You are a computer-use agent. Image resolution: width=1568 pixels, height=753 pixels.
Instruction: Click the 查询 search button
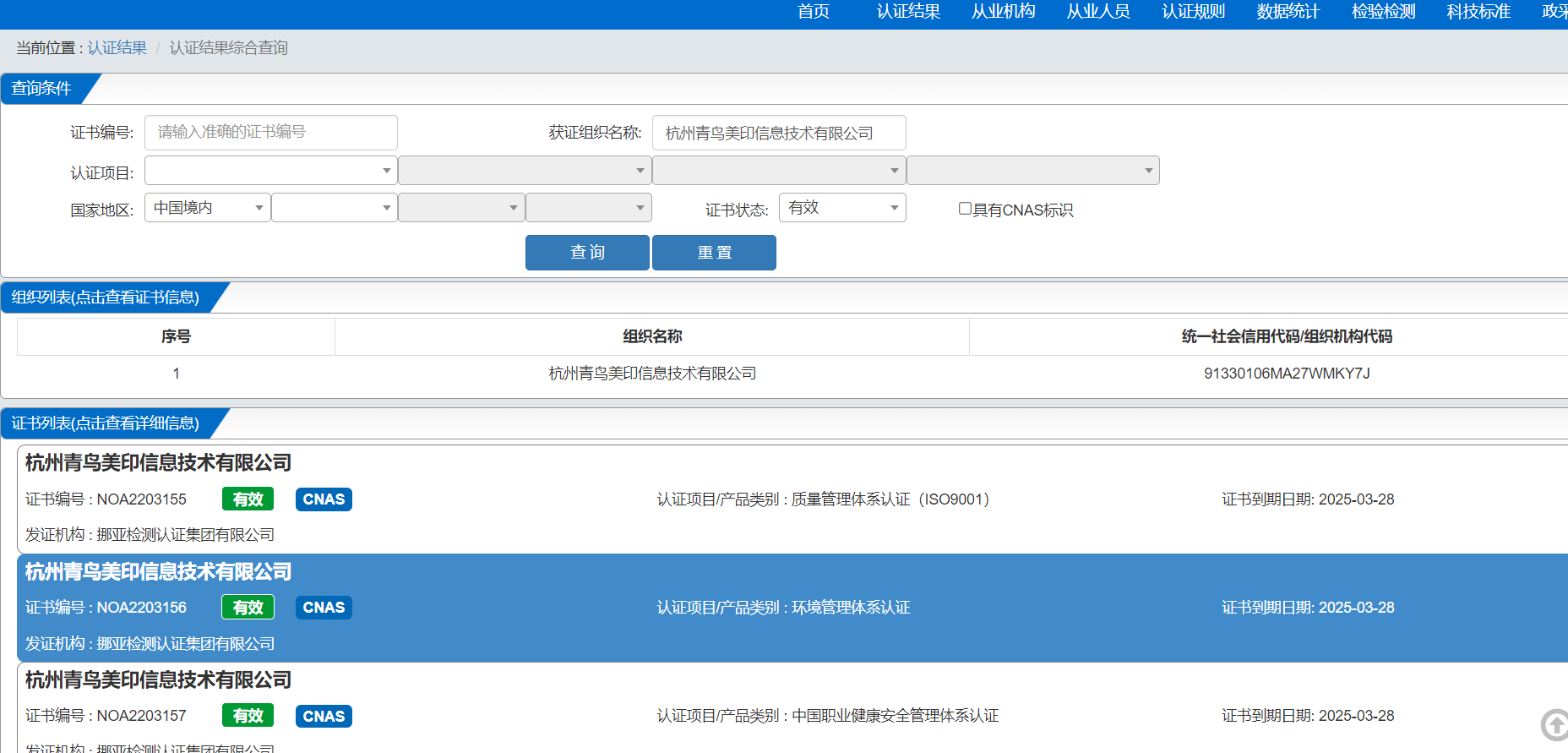coord(587,253)
